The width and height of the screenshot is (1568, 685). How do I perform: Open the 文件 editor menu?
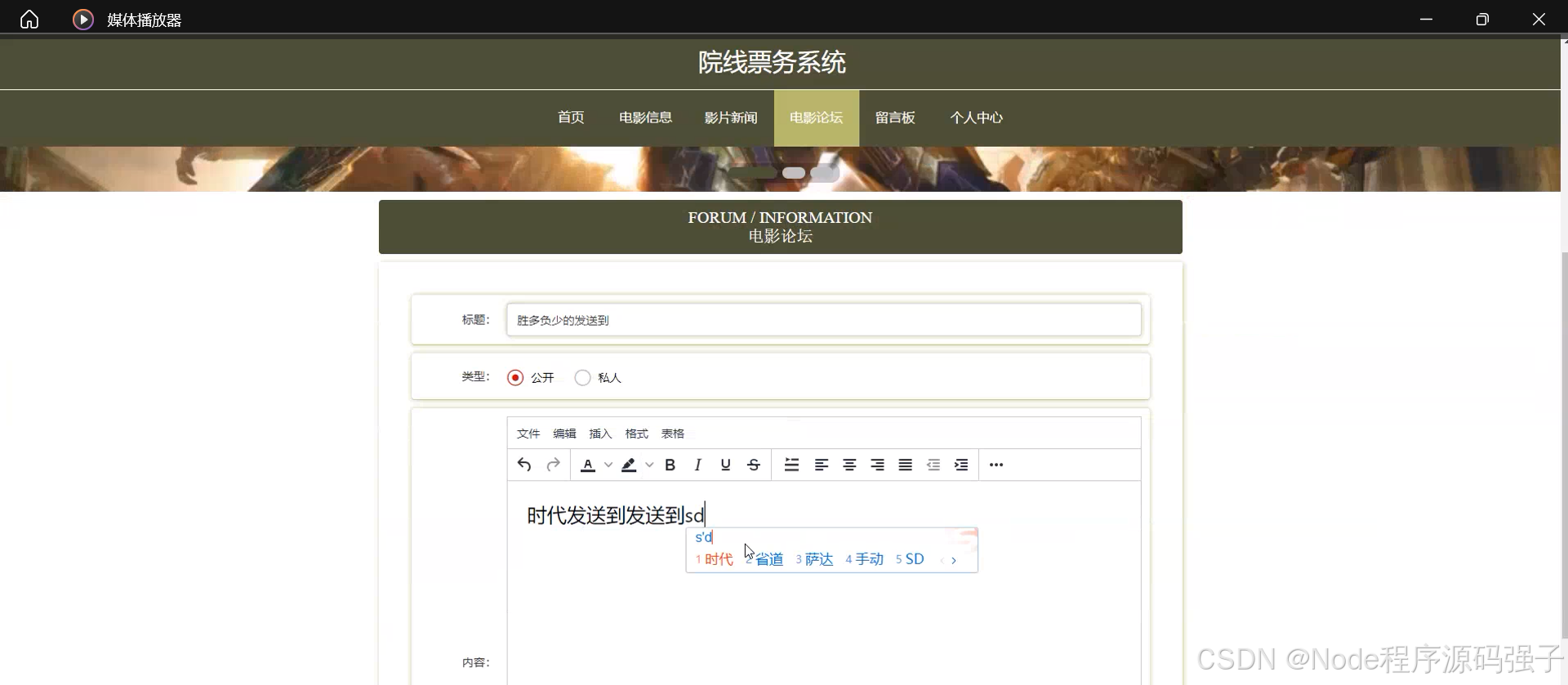(528, 434)
